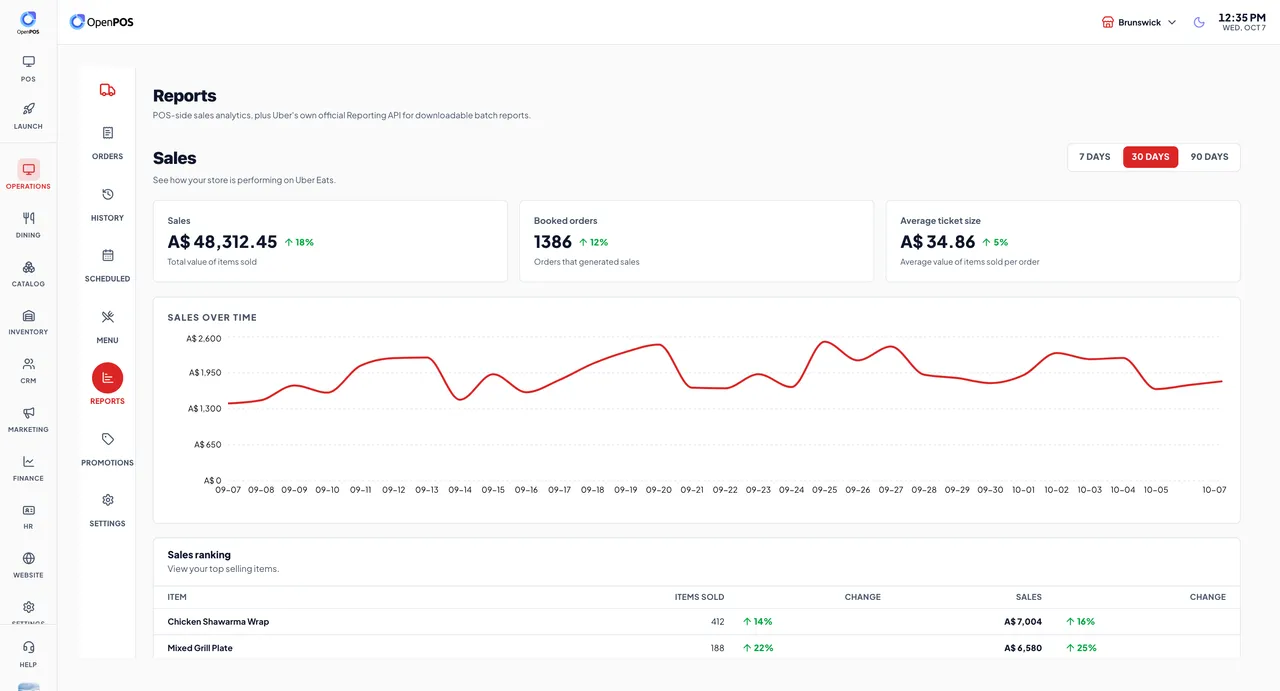Select the Operations module icon
This screenshot has width=1280, height=691.
[28, 169]
